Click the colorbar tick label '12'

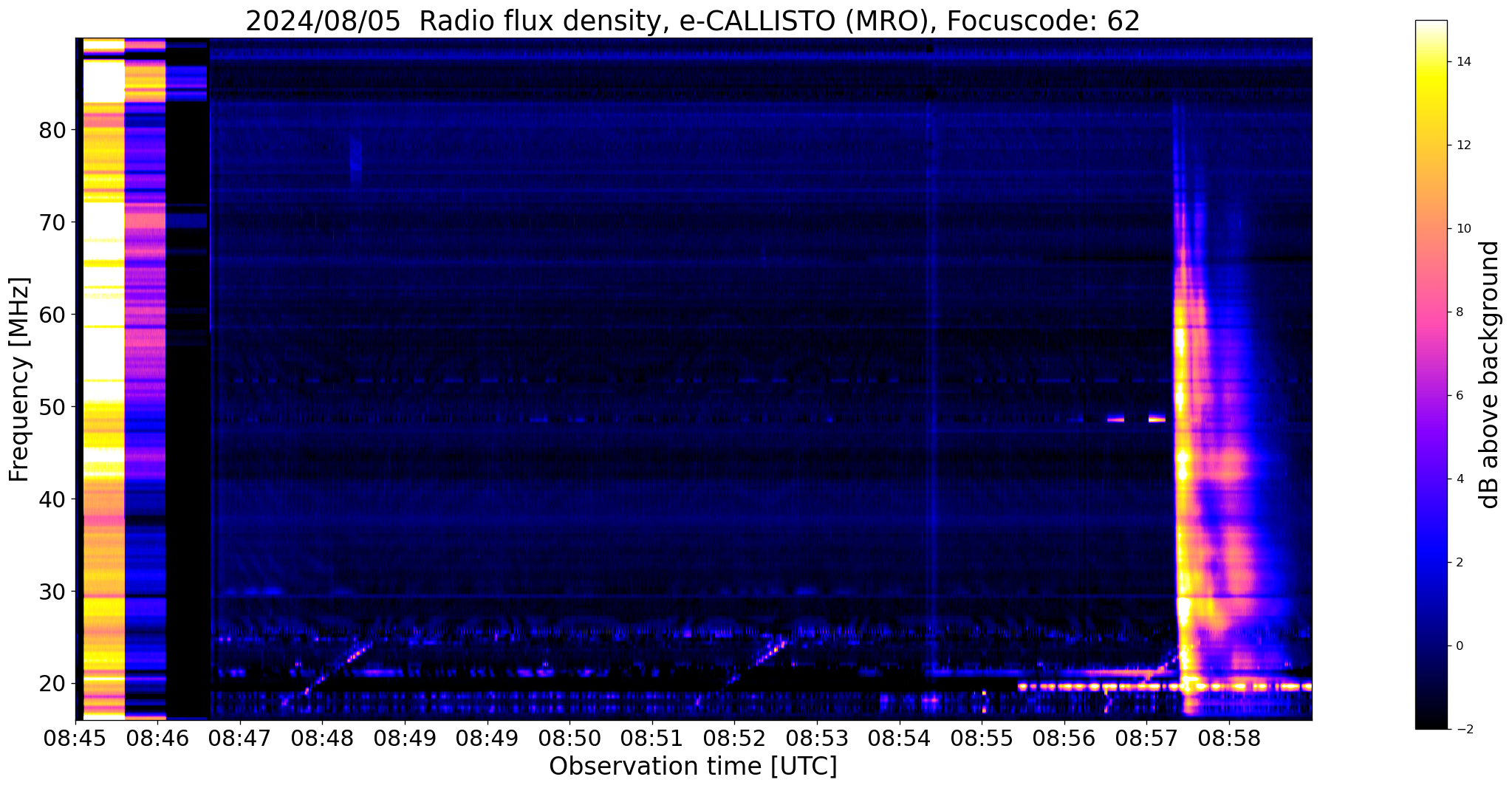1463,145
